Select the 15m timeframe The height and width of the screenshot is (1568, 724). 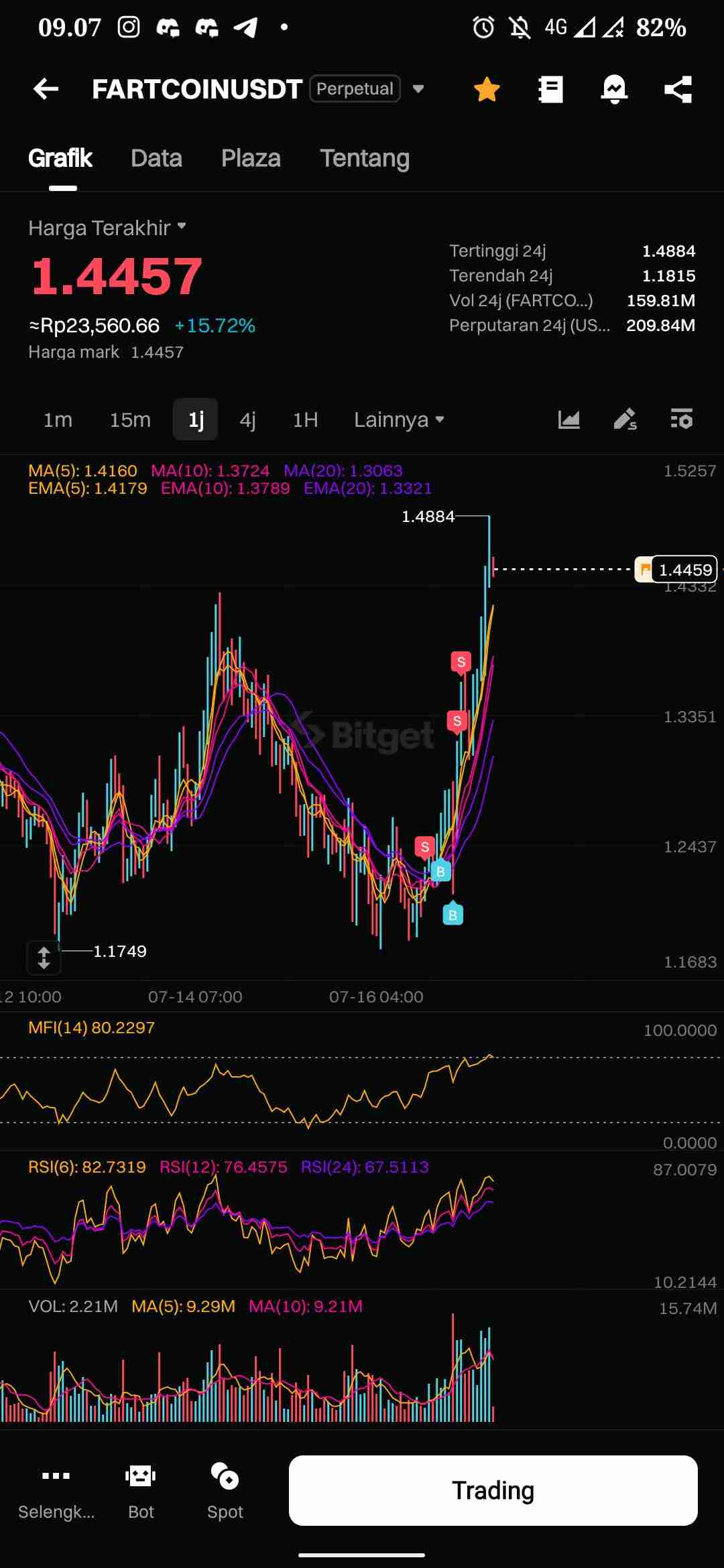pyautogui.click(x=130, y=420)
